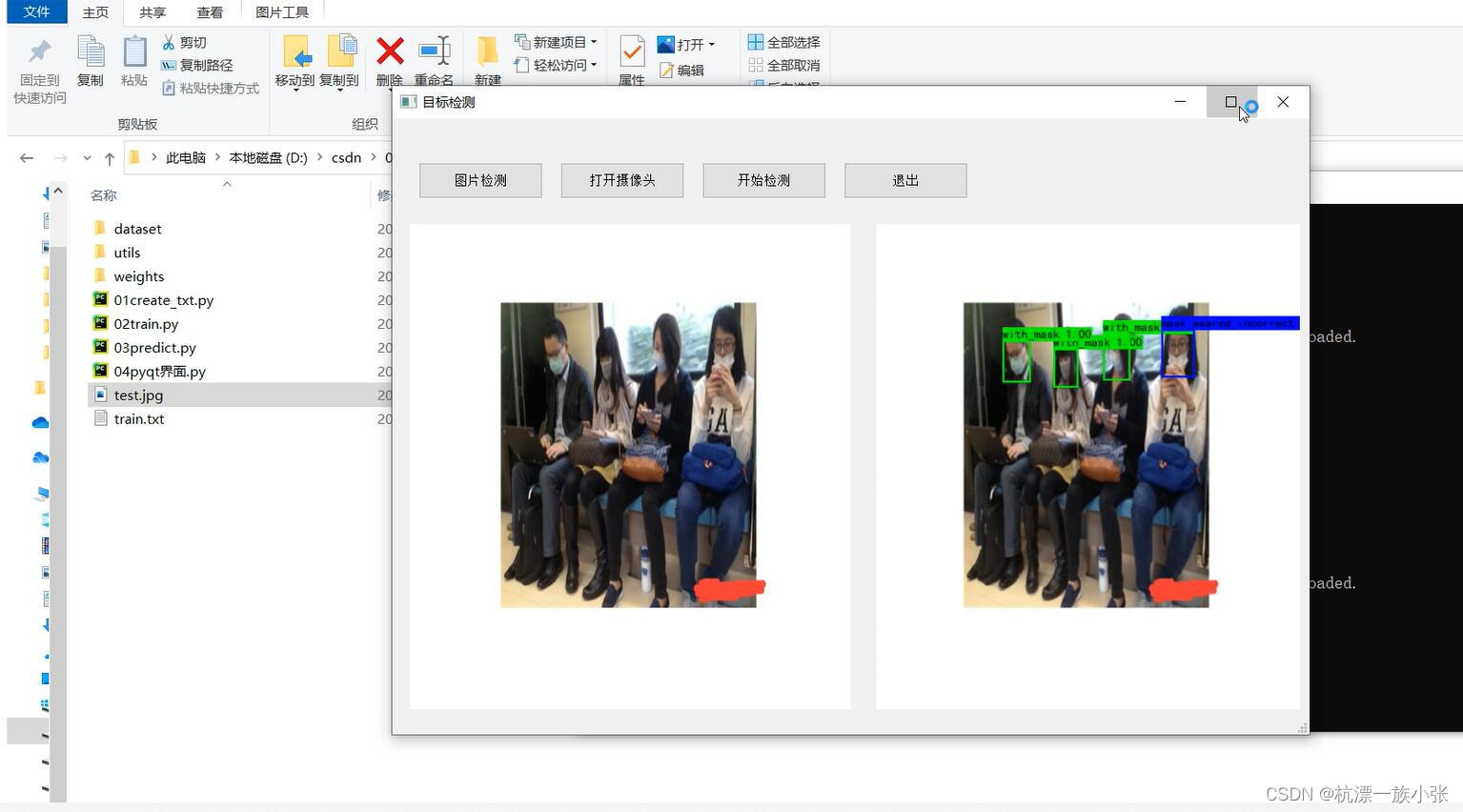This screenshot has height=812, width=1463.
Task: Click the 粘贴 clipboard icon
Action: (x=134, y=52)
